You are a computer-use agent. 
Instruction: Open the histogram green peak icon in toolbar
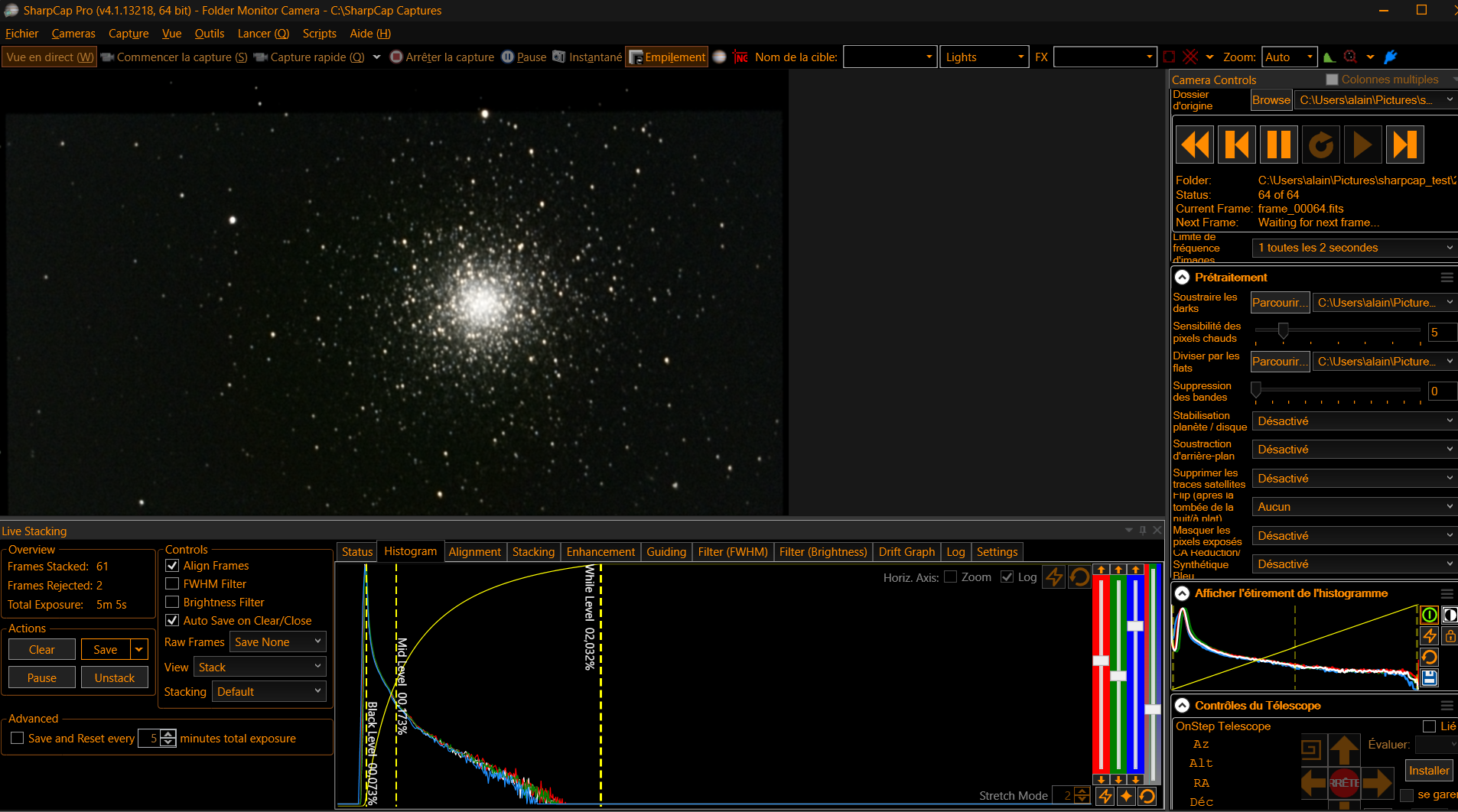pyautogui.click(x=1329, y=57)
